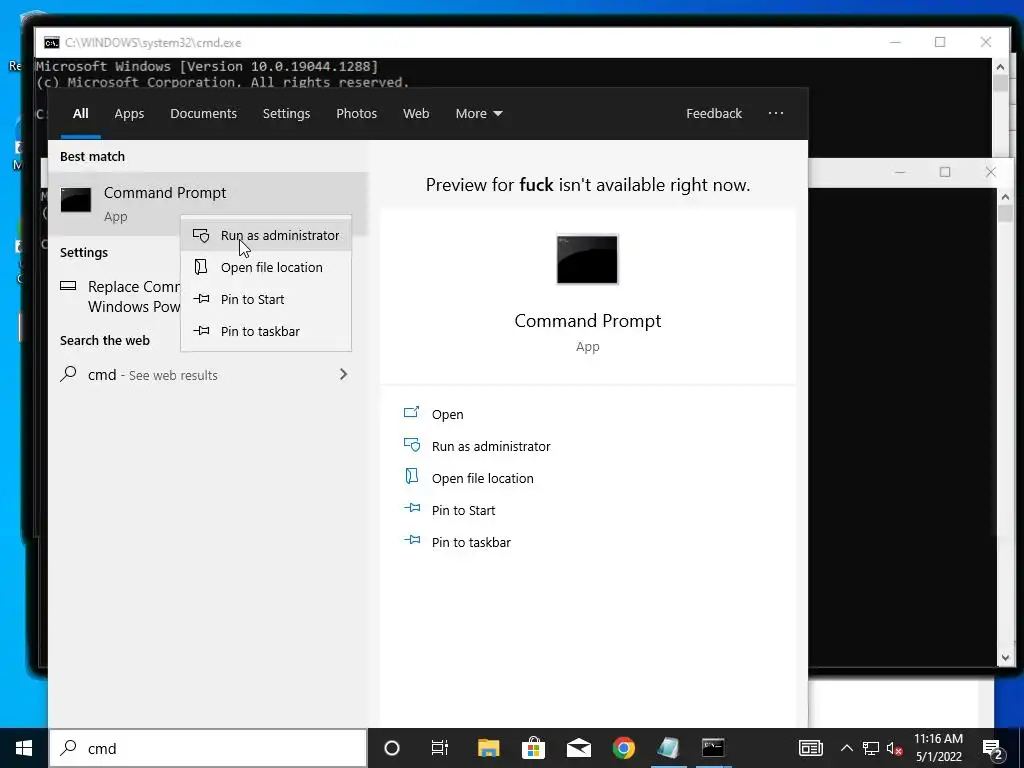Viewport: 1024px width, 768px height.
Task: Switch to the Photos search tab
Action: (356, 113)
